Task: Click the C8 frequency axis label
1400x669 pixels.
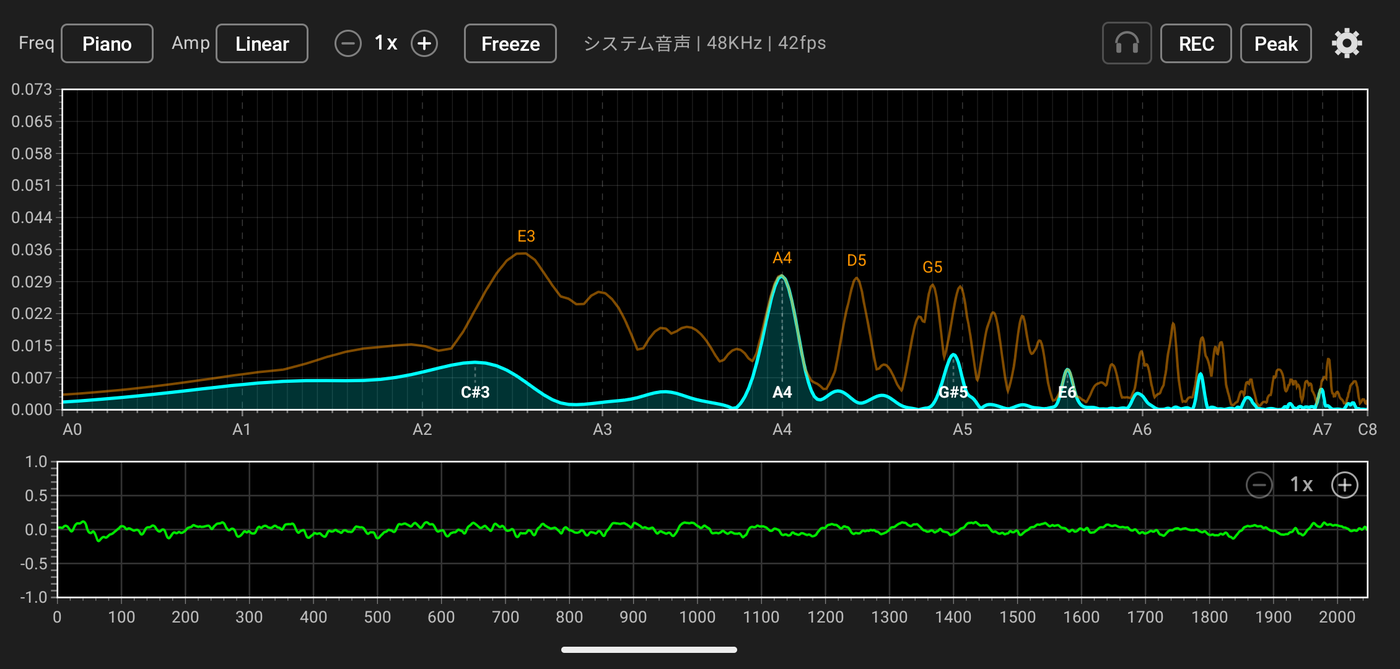Action: [1367, 430]
